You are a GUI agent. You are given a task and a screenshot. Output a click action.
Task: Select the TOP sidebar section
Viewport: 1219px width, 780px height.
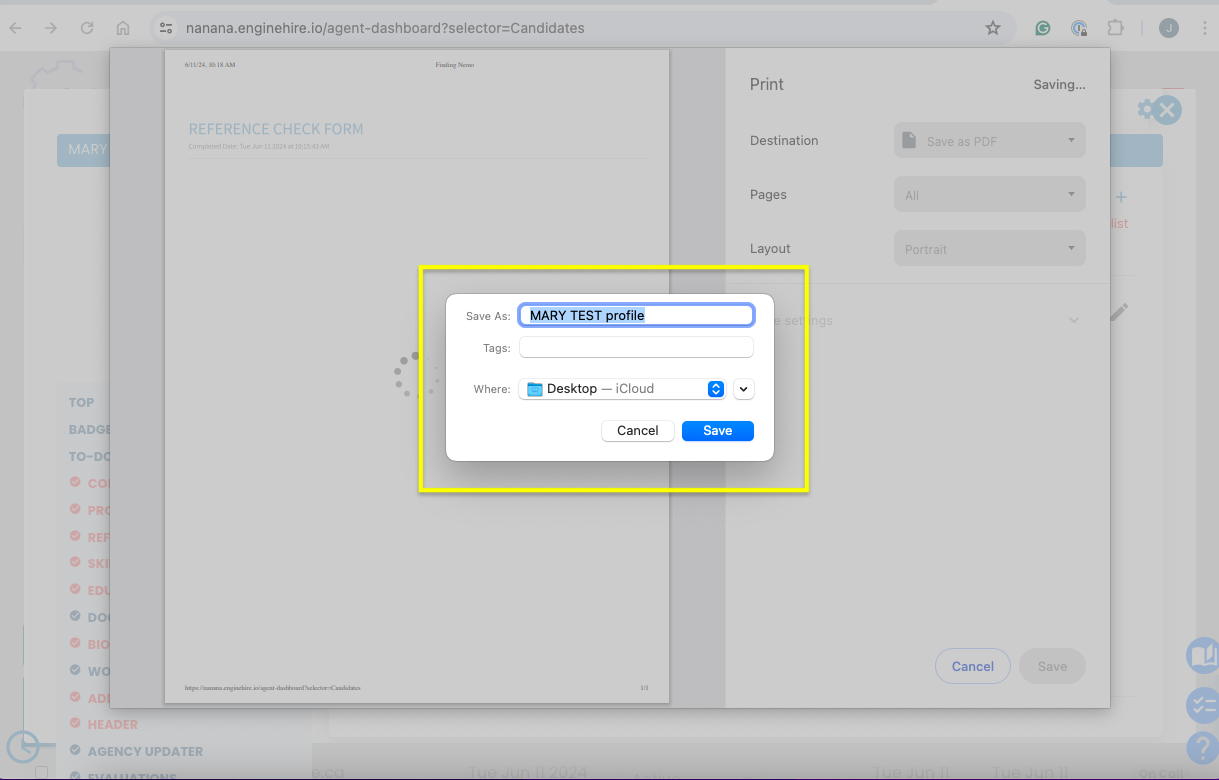[x=81, y=402]
